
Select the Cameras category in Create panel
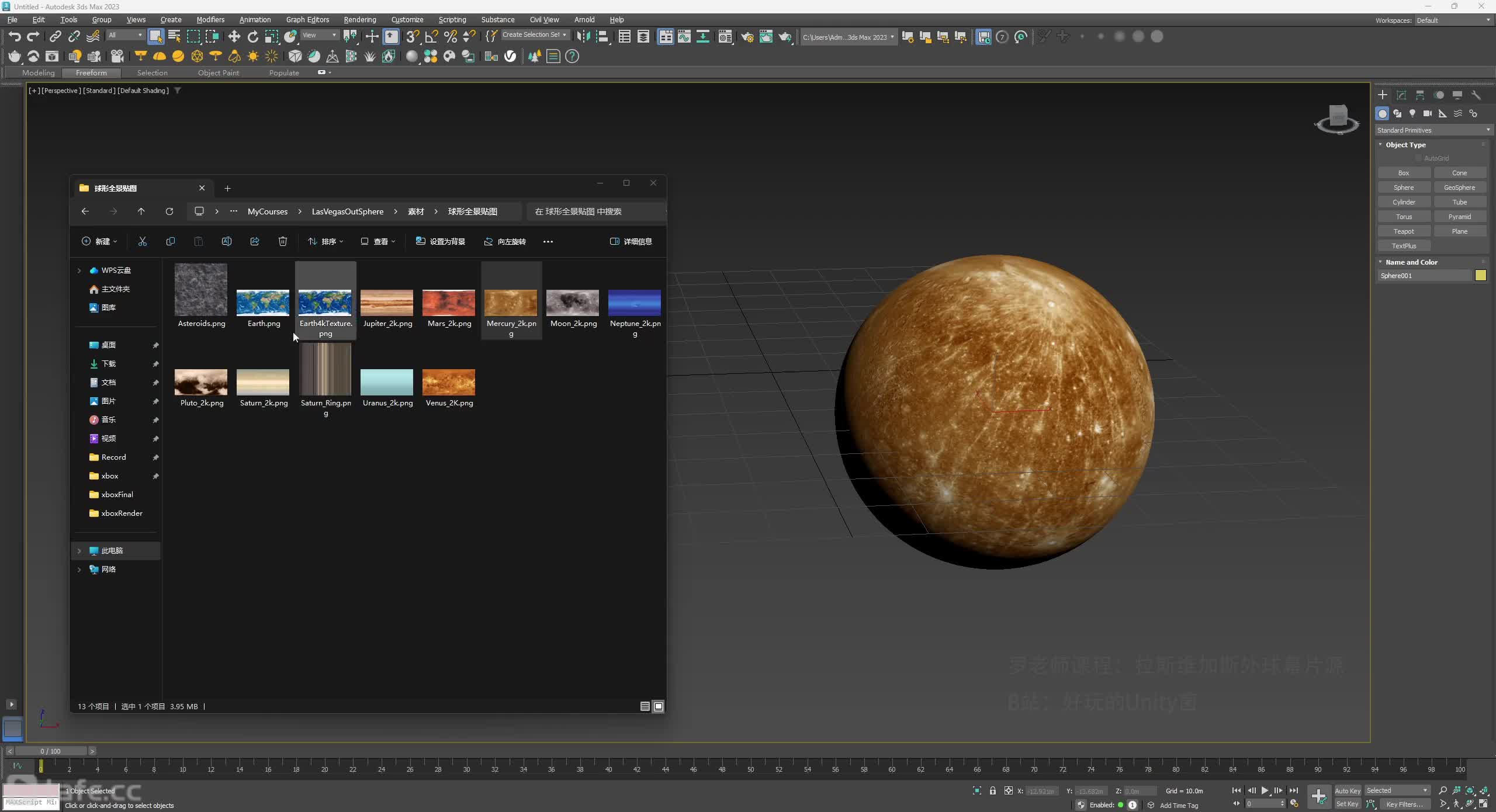pos(1428,113)
